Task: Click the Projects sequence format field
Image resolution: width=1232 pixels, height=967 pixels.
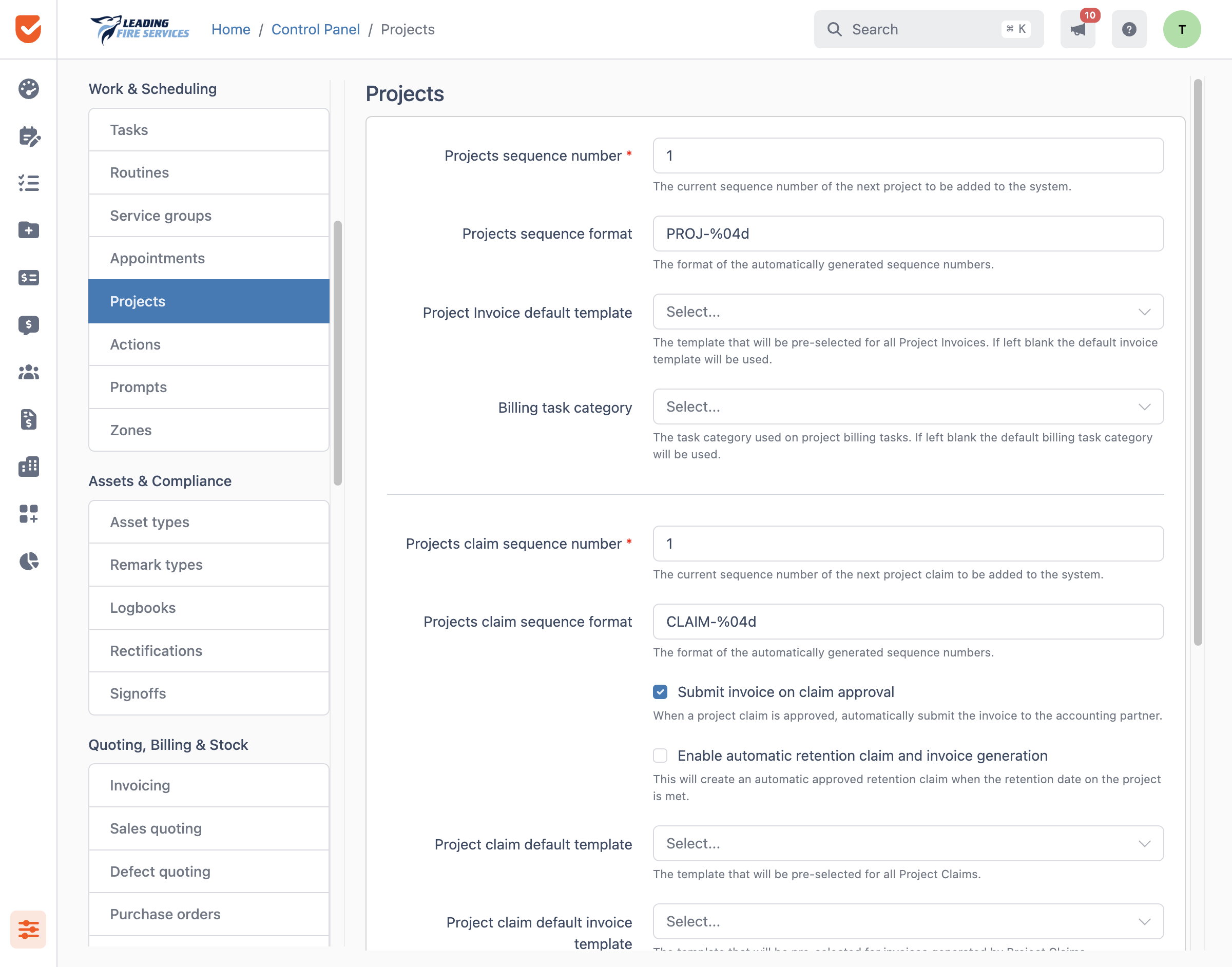Action: pos(908,233)
